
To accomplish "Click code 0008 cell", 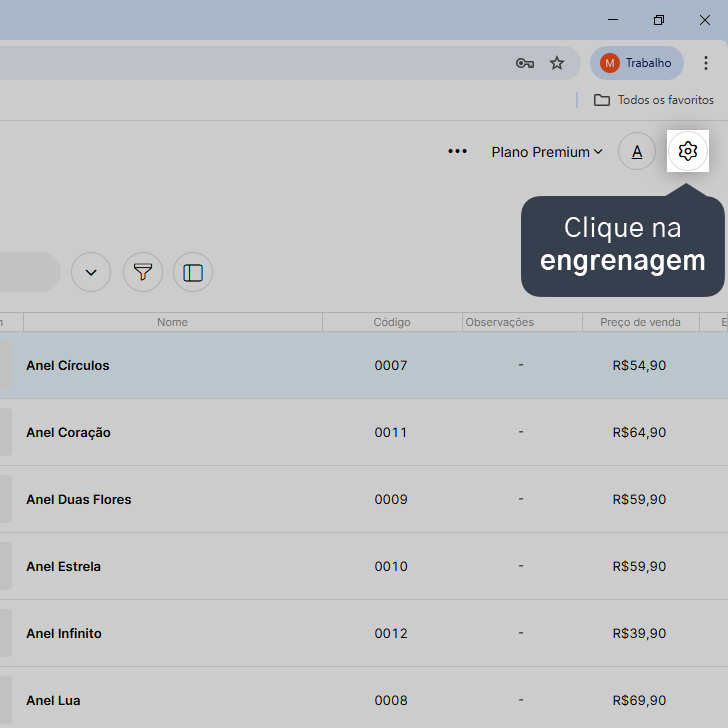I will 391,700.
